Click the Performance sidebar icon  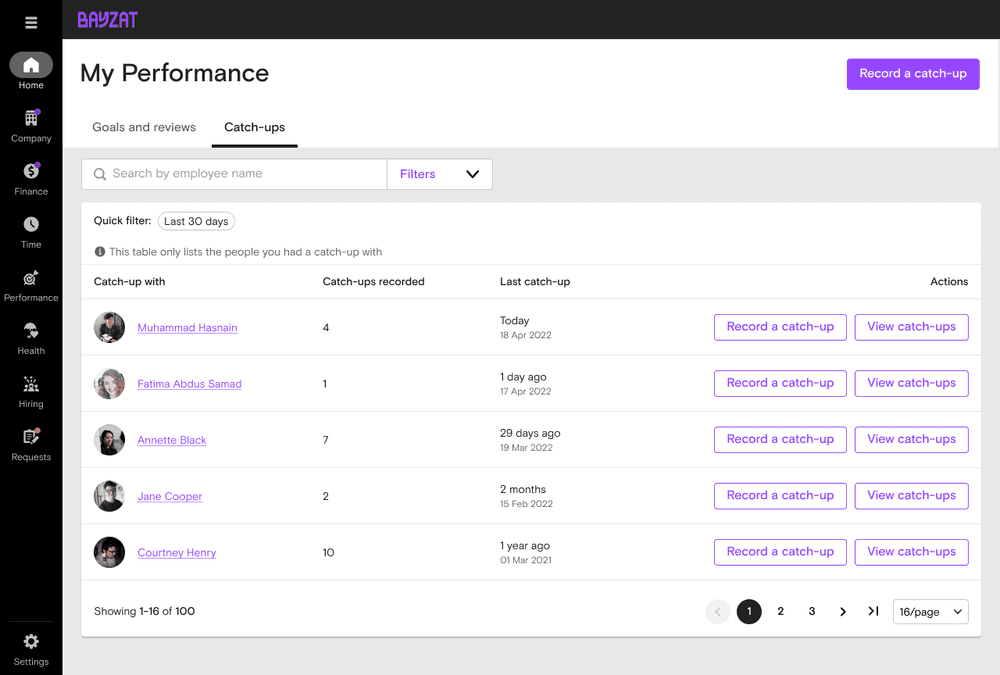point(30,283)
